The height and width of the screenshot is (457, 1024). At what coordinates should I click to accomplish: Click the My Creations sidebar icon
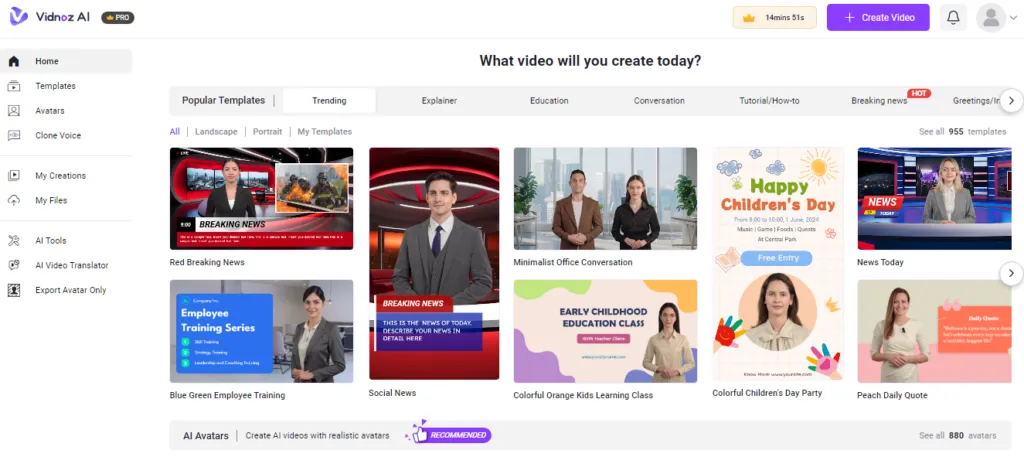coord(14,176)
